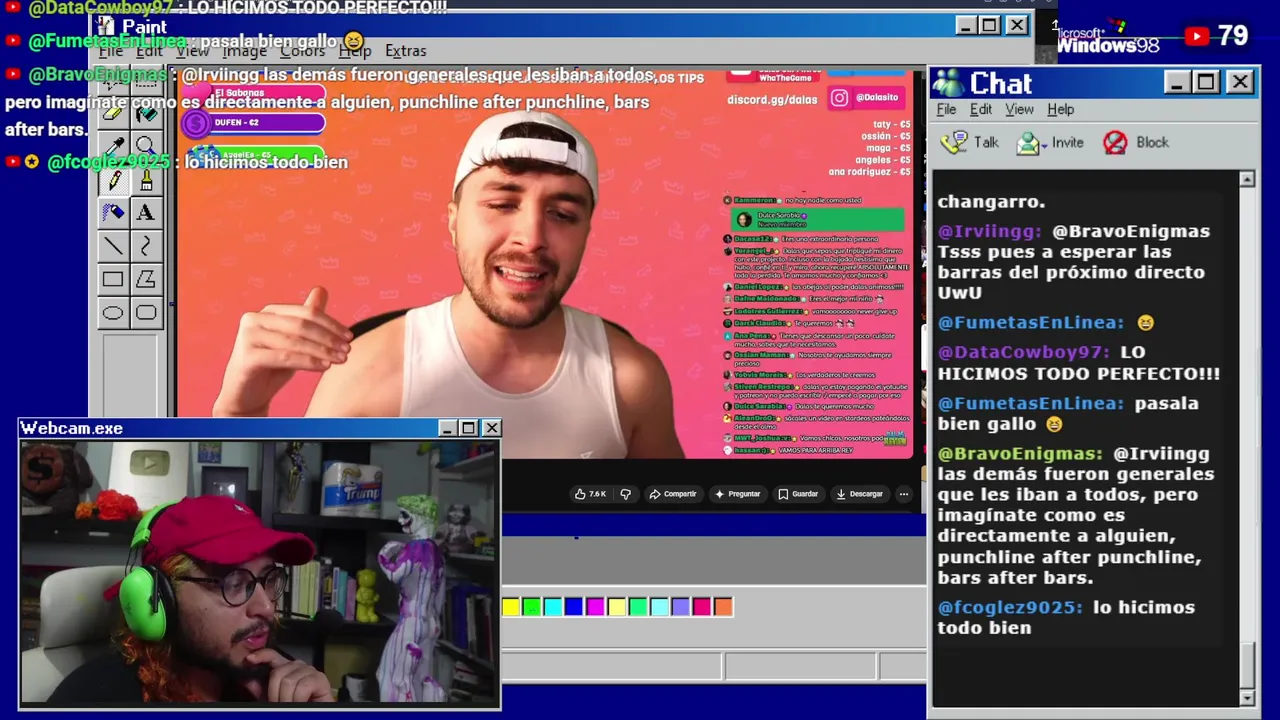Select the Pencil tool in Paint
1280x720 pixels.
(x=114, y=180)
